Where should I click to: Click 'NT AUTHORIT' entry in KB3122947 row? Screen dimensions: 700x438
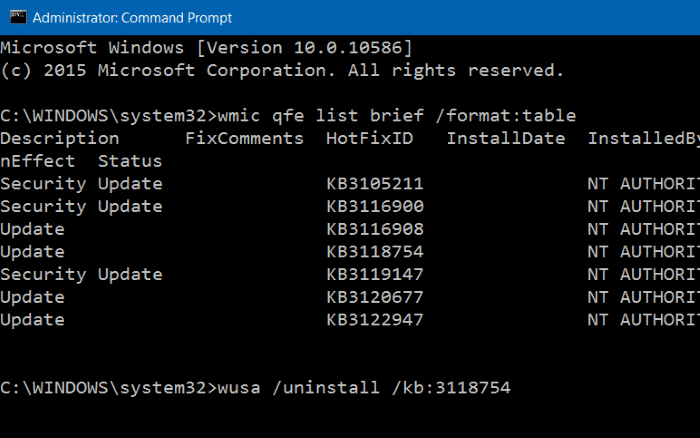click(x=644, y=320)
